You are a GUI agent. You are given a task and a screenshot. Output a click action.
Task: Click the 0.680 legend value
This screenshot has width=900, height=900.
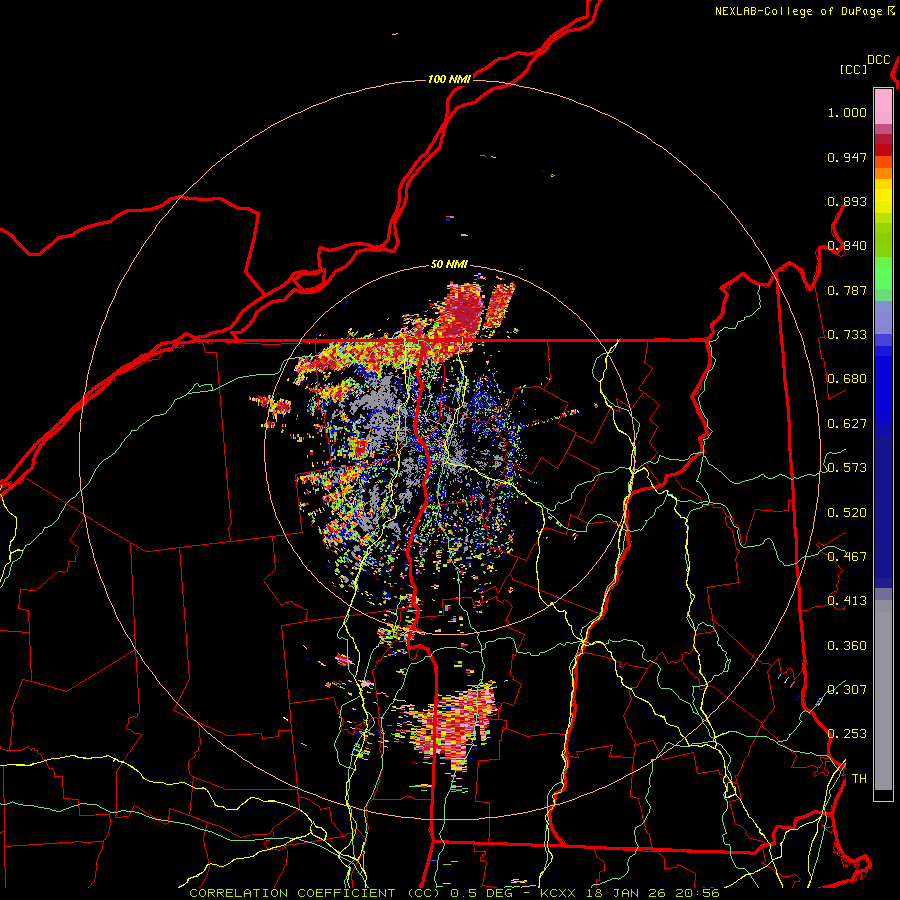click(x=847, y=379)
